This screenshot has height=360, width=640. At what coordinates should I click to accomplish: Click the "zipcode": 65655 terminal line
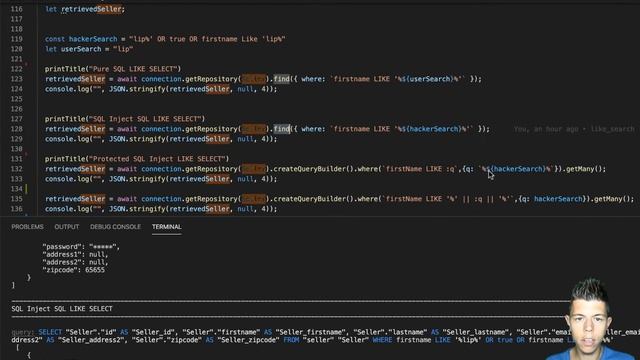[x=73, y=270]
